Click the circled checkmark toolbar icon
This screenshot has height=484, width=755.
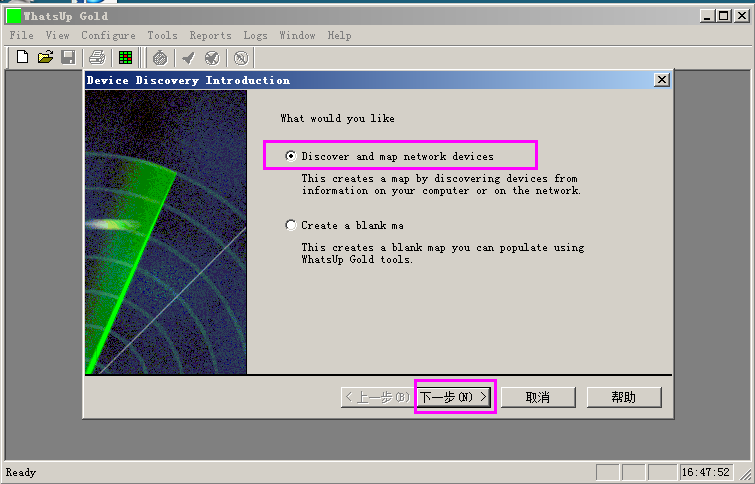click(212, 58)
